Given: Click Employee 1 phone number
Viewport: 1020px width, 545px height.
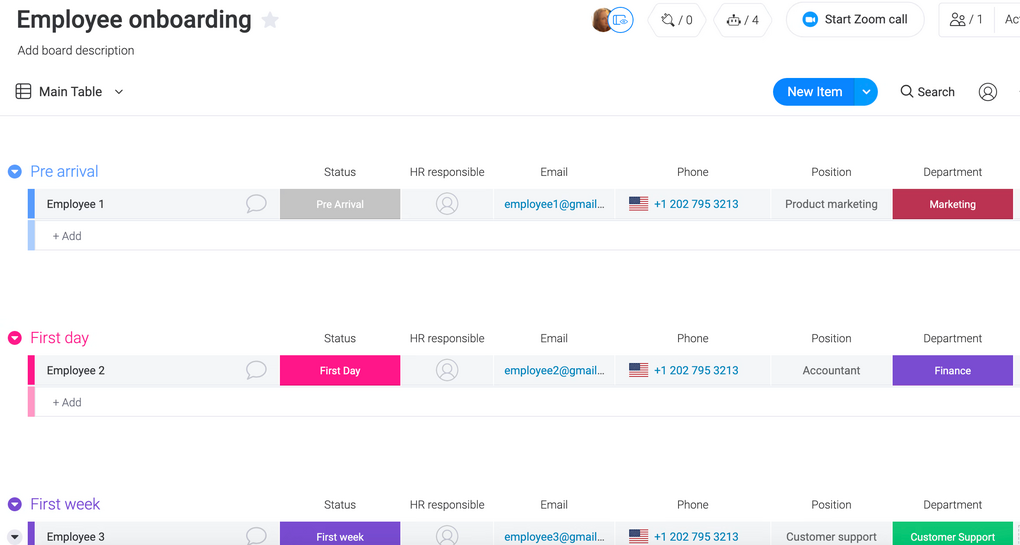Looking at the screenshot, I should tap(696, 204).
